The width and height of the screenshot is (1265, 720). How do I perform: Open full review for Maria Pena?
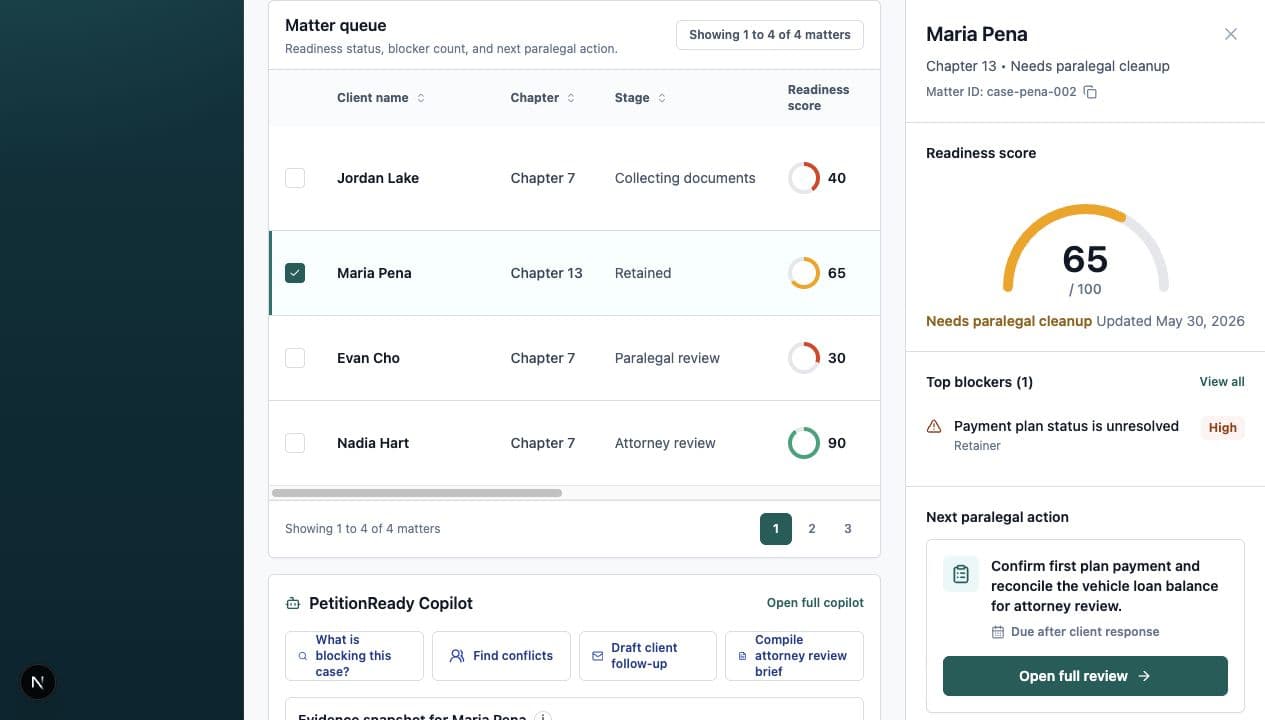tap(1085, 676)
